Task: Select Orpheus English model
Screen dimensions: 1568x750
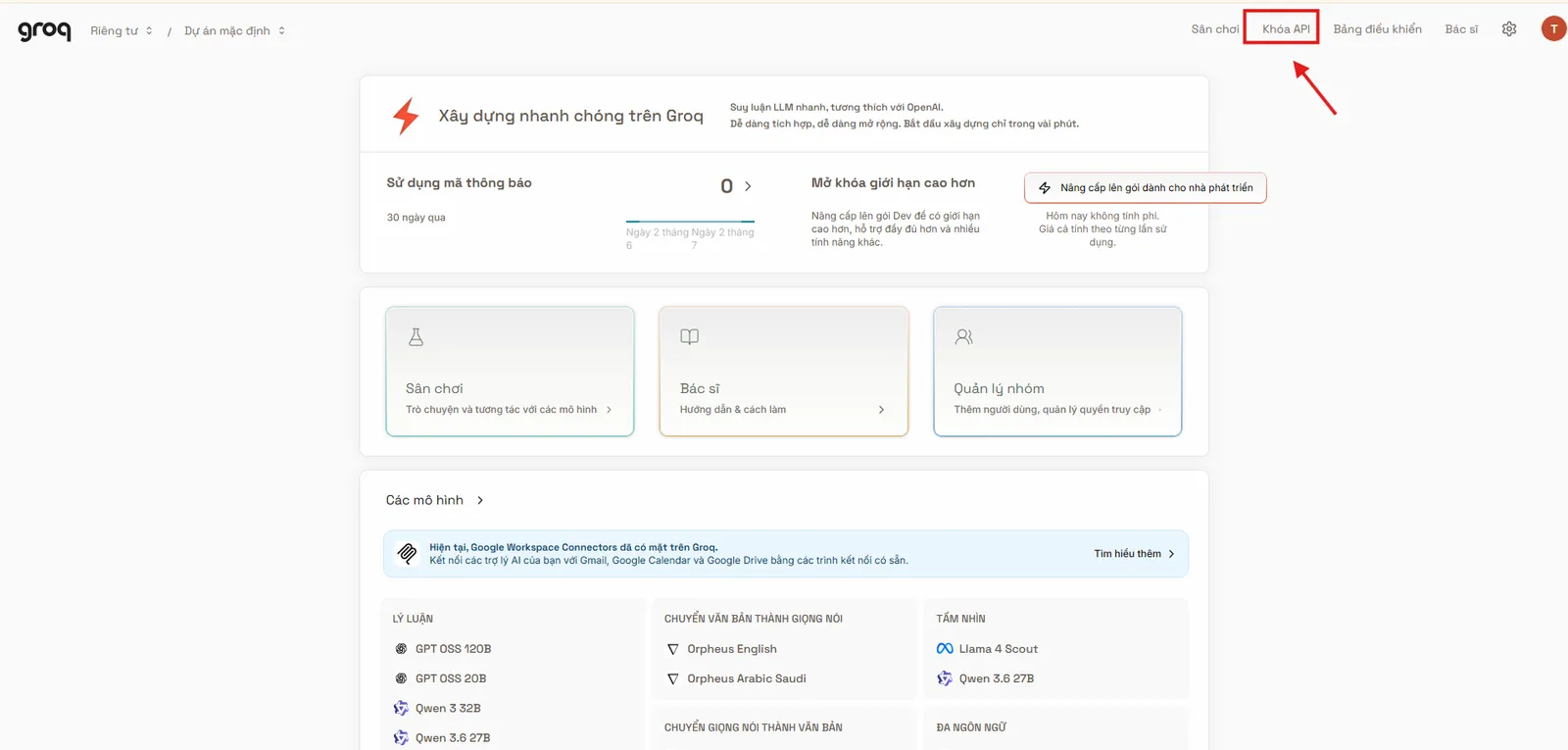Action: click(732, 649)
